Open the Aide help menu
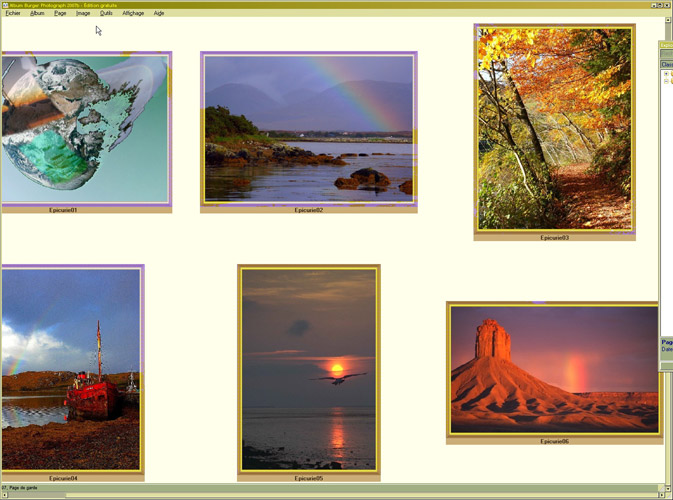This screenshot has width=673, height=500. 159,13
